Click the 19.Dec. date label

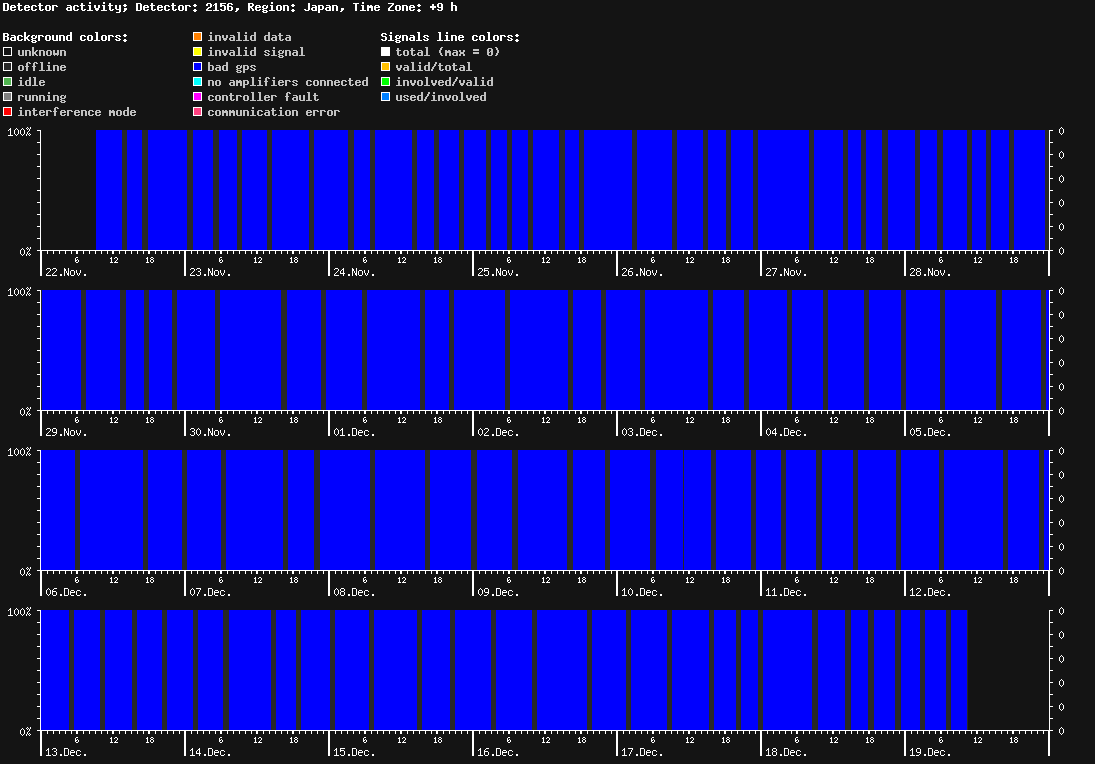click(930, 752)
